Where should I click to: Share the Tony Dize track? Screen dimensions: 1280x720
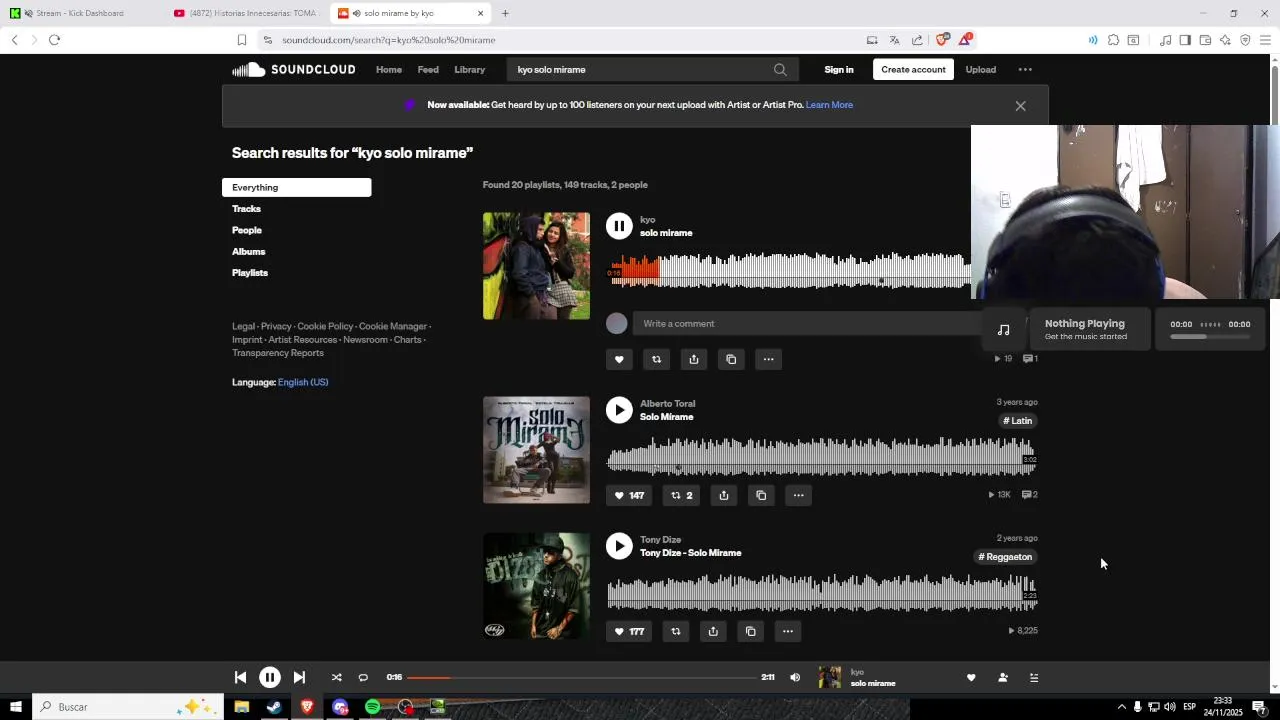713,631
